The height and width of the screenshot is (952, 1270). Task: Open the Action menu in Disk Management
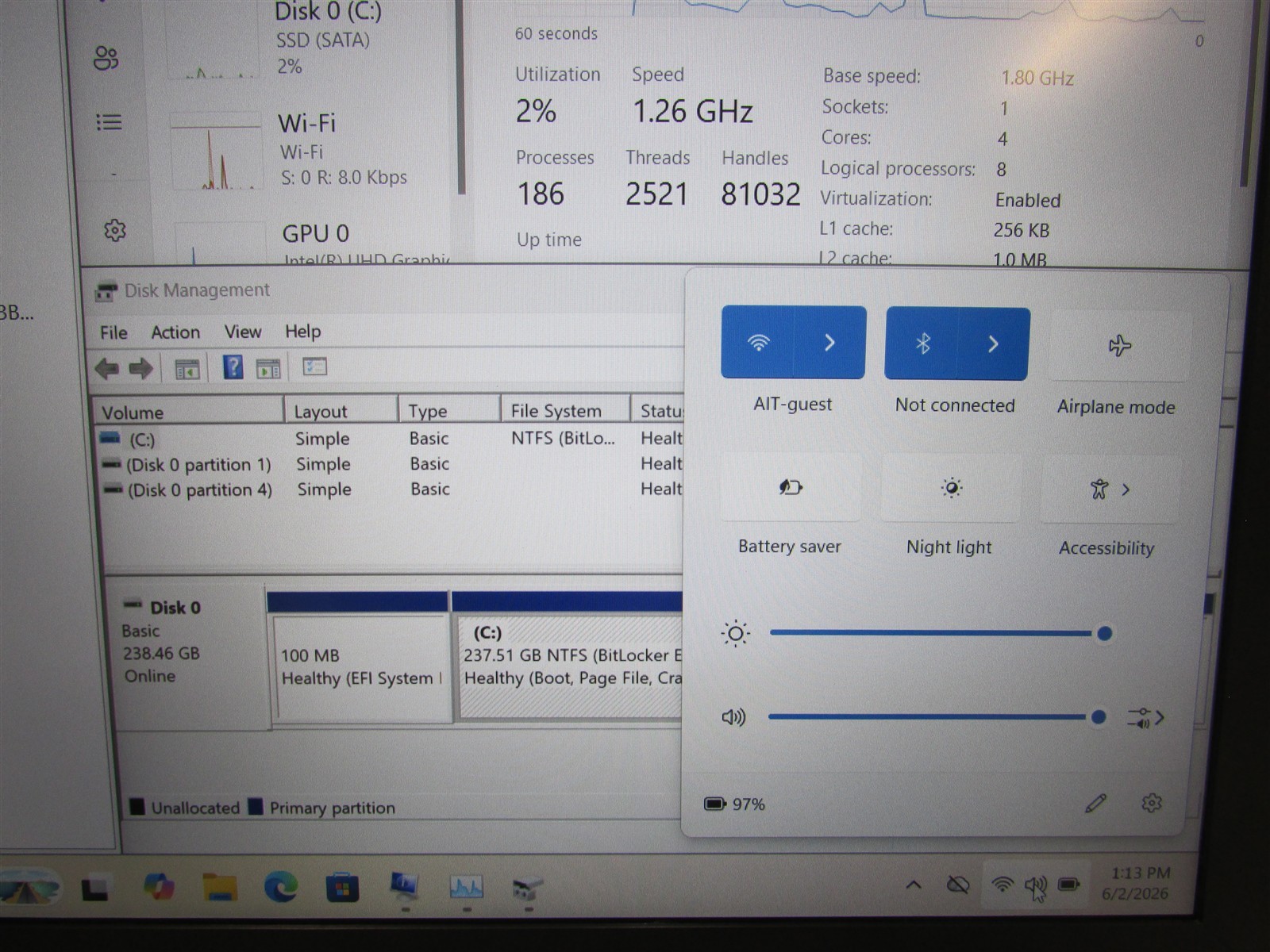175,332
